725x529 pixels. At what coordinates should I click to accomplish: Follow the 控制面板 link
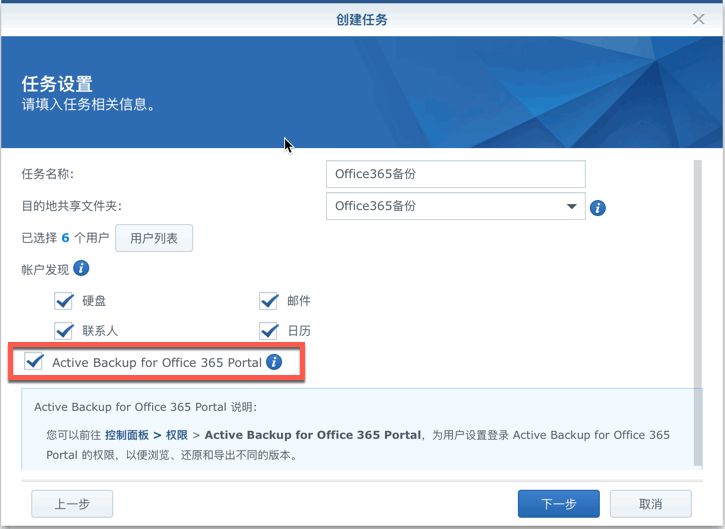(127, 435)
